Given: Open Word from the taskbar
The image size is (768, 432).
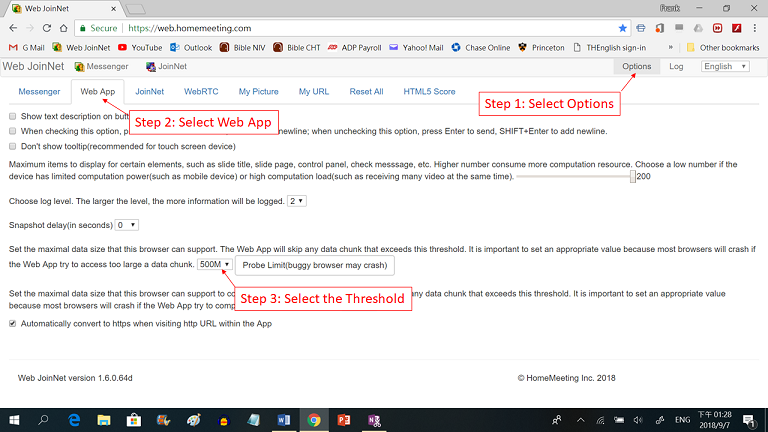Looking at the screenshot, I should pyautogui.click(x=283, y=420).
